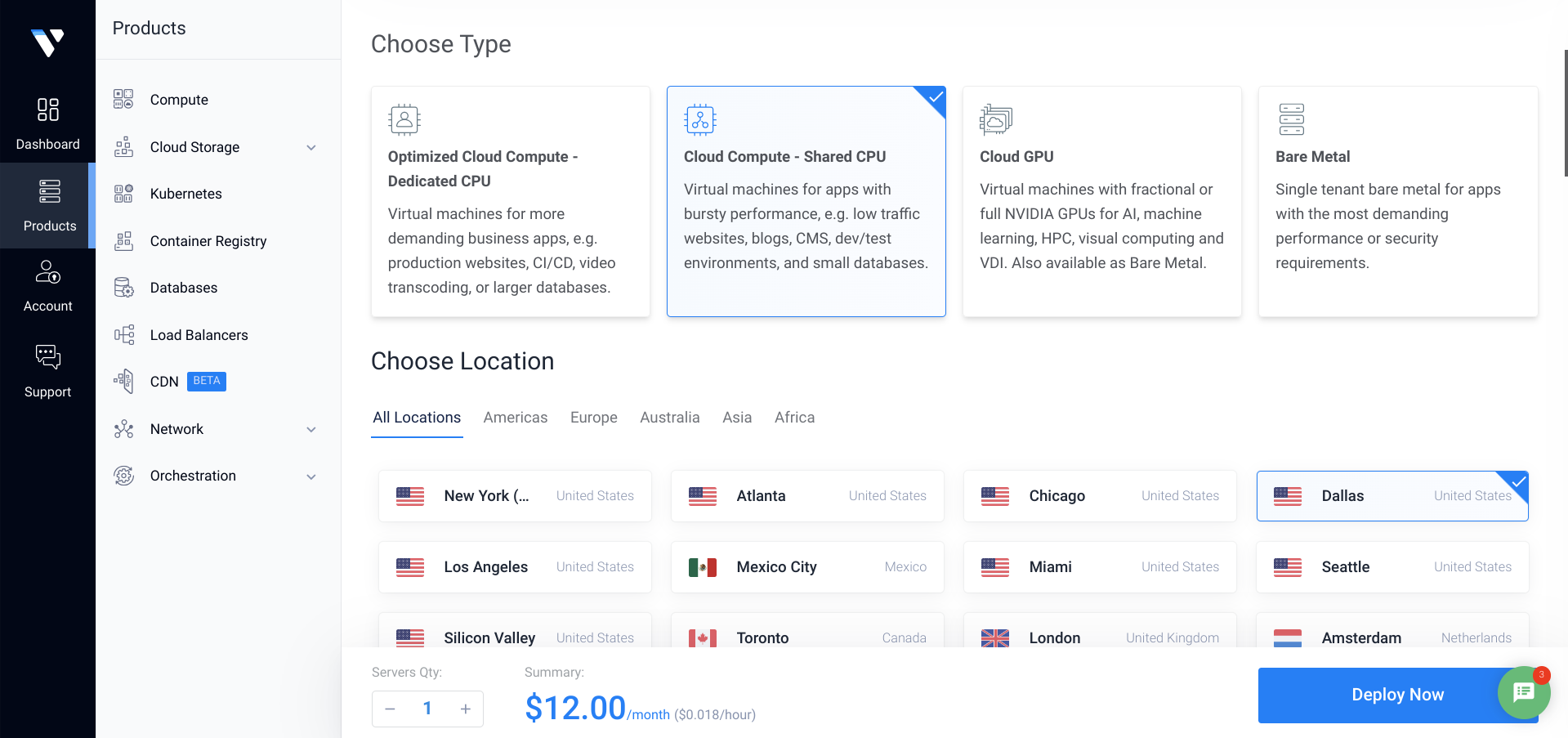Click the Databases icon
Image resolution: width=1568 pixels, height=738 pixels.
(x=123, y=288)
